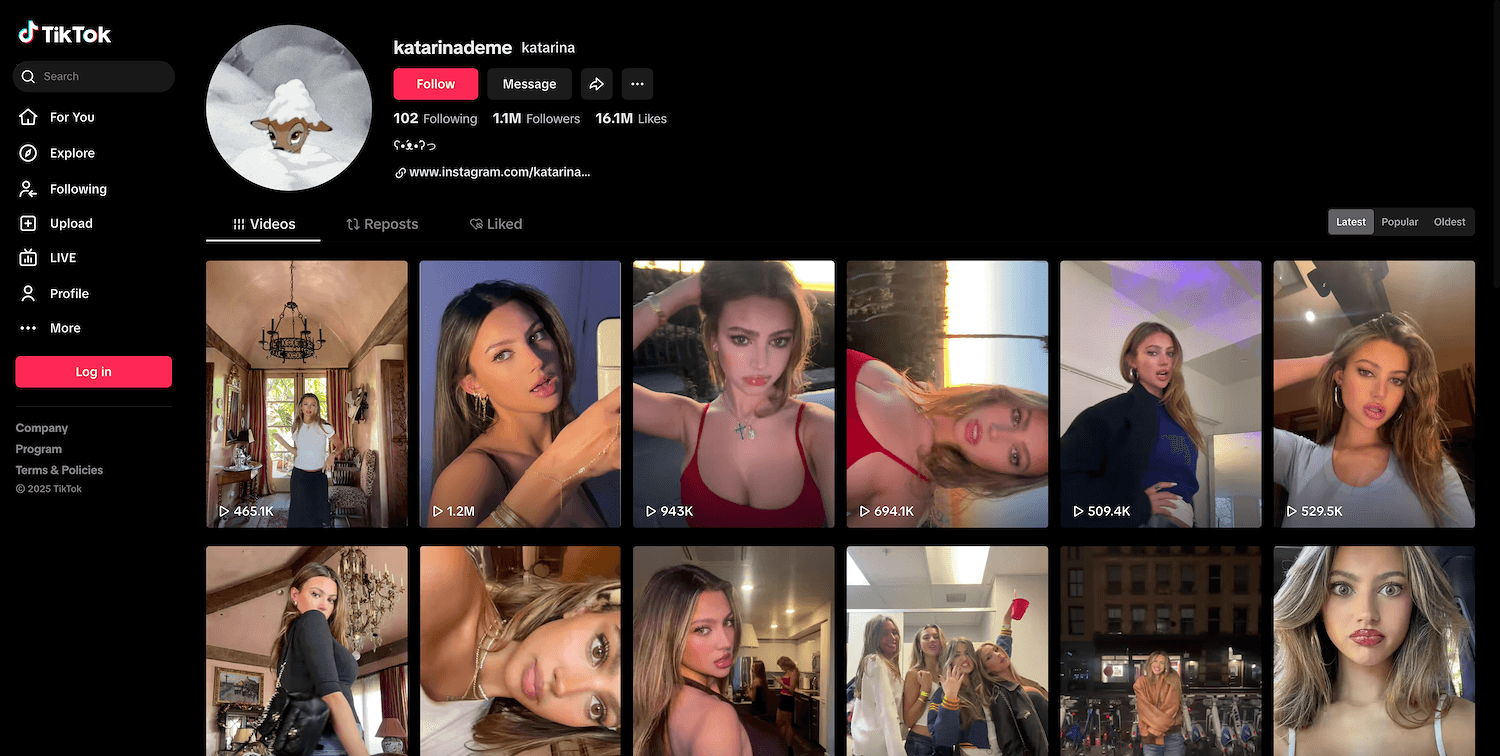Expand the More menu in sidebar
The height and width of the screenshot is (756, 1500).
[65, 328]
